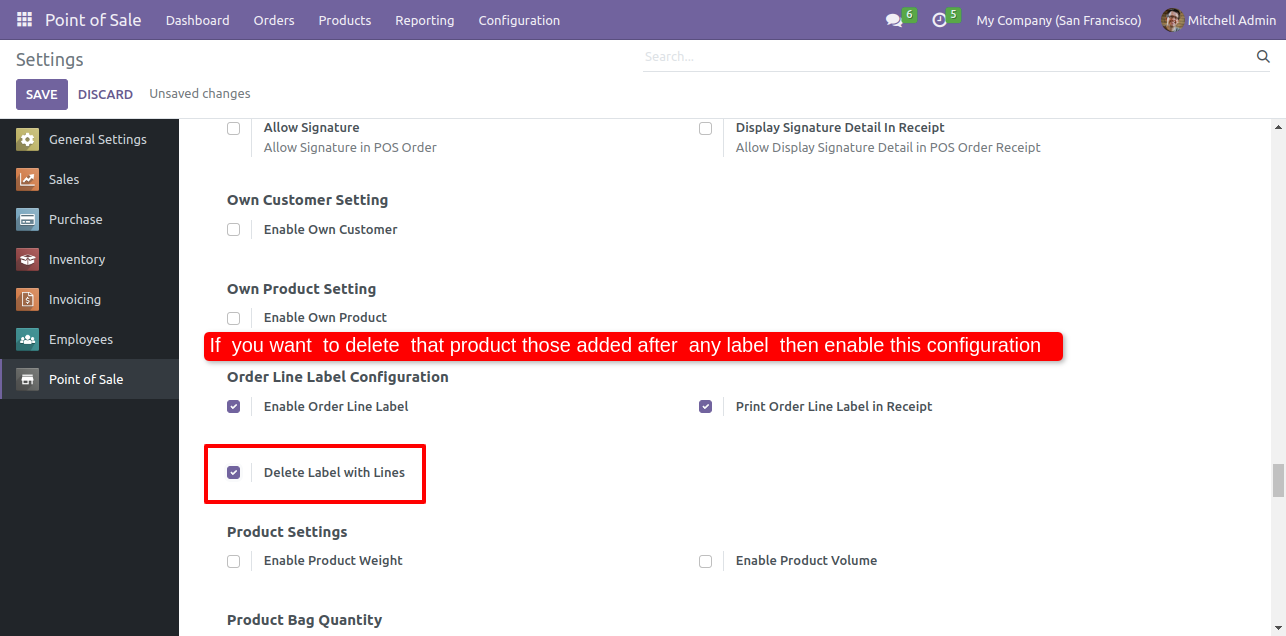The width and height of the screenshot is (1286, 636).
Task: Check Enable Product Weight option
Action: point(233,561)
